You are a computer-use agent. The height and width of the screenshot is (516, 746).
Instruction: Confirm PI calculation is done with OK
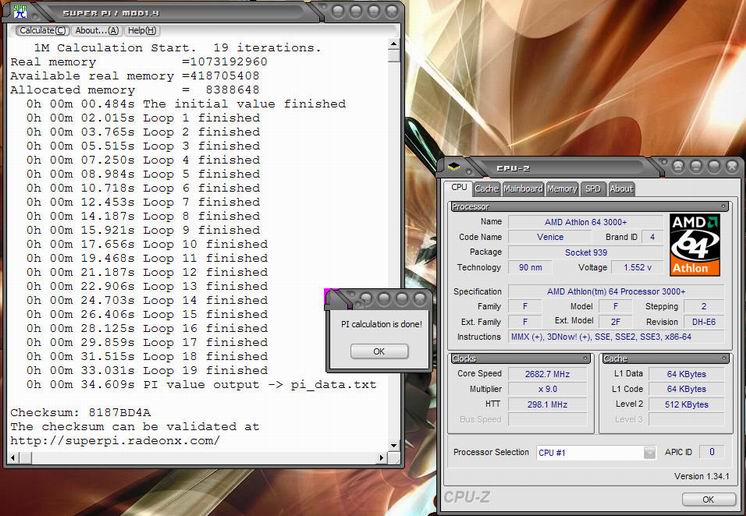click(379, 351)
